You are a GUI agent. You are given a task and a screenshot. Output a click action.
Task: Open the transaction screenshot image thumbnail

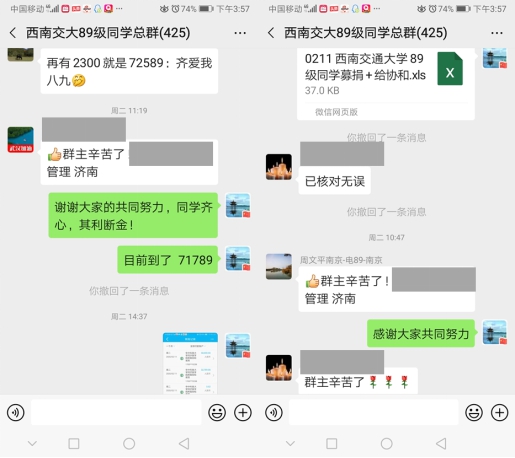190,363
